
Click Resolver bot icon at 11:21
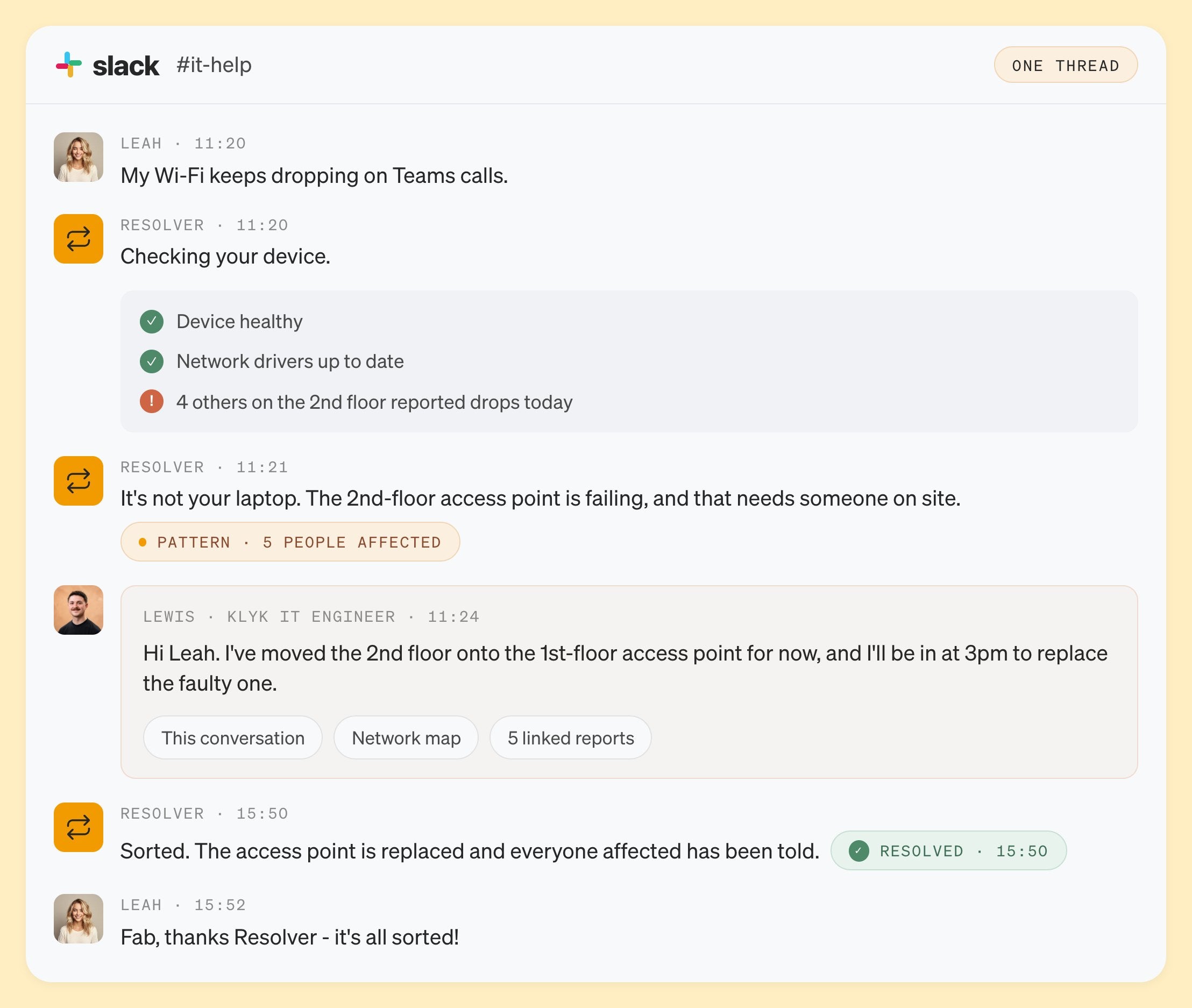(79, 480)
